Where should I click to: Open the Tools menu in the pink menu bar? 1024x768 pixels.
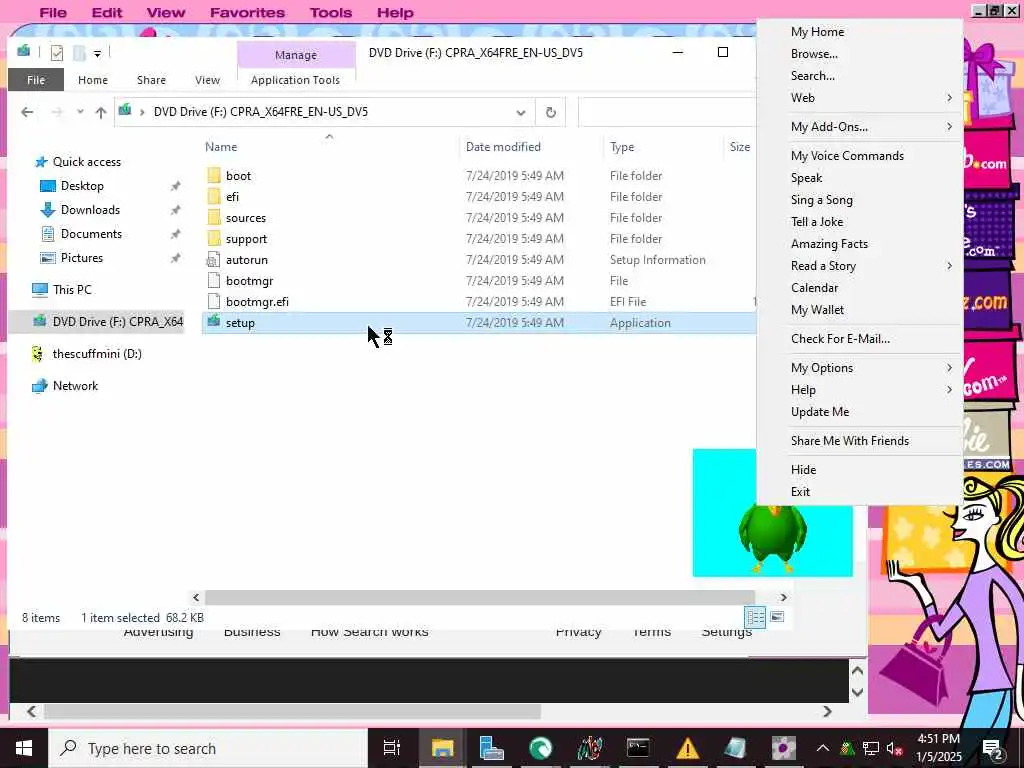click(x=330, y=12)
